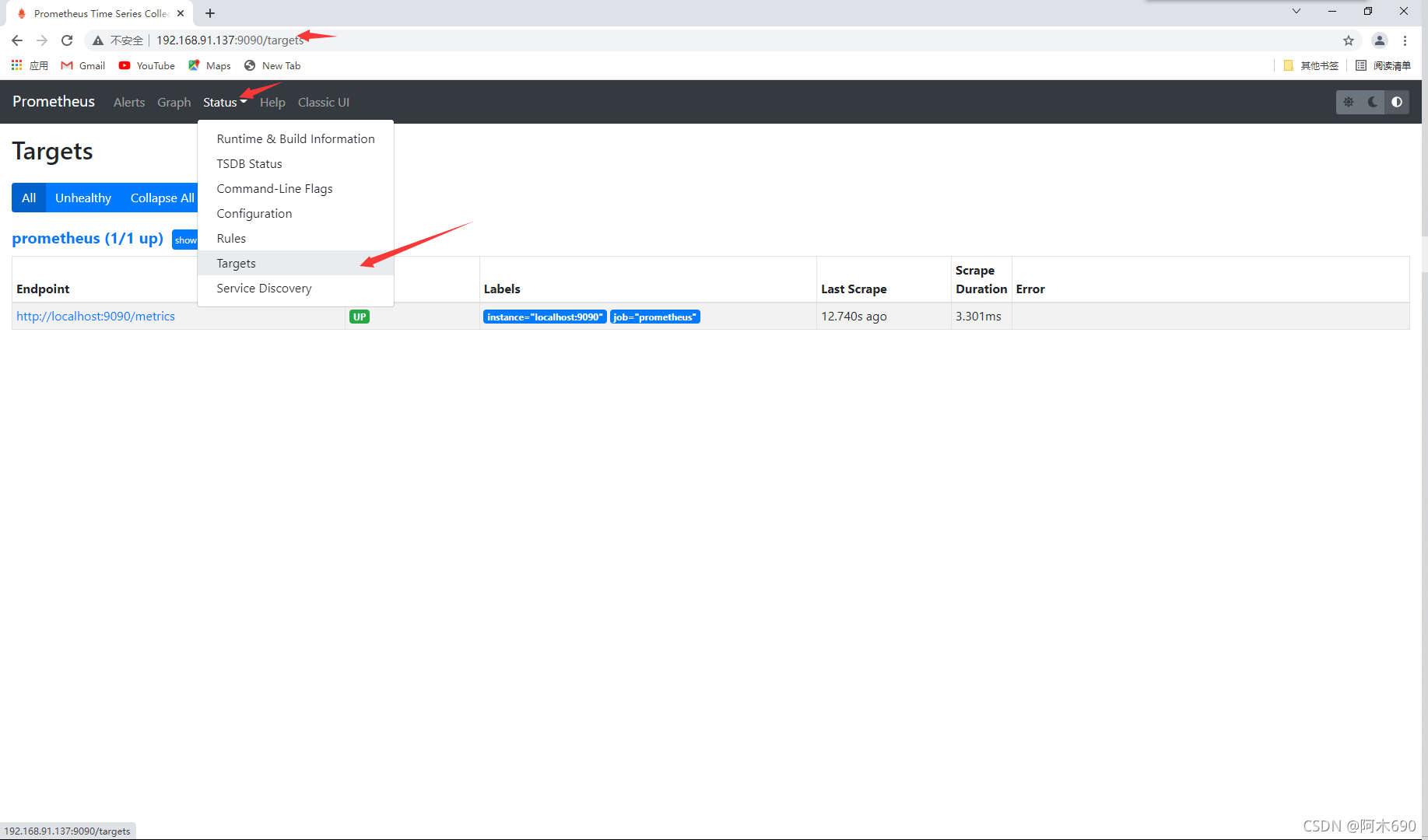The image size is (1428, 840).
Task: Show All targets filter
Action: [x=29, y=198]
